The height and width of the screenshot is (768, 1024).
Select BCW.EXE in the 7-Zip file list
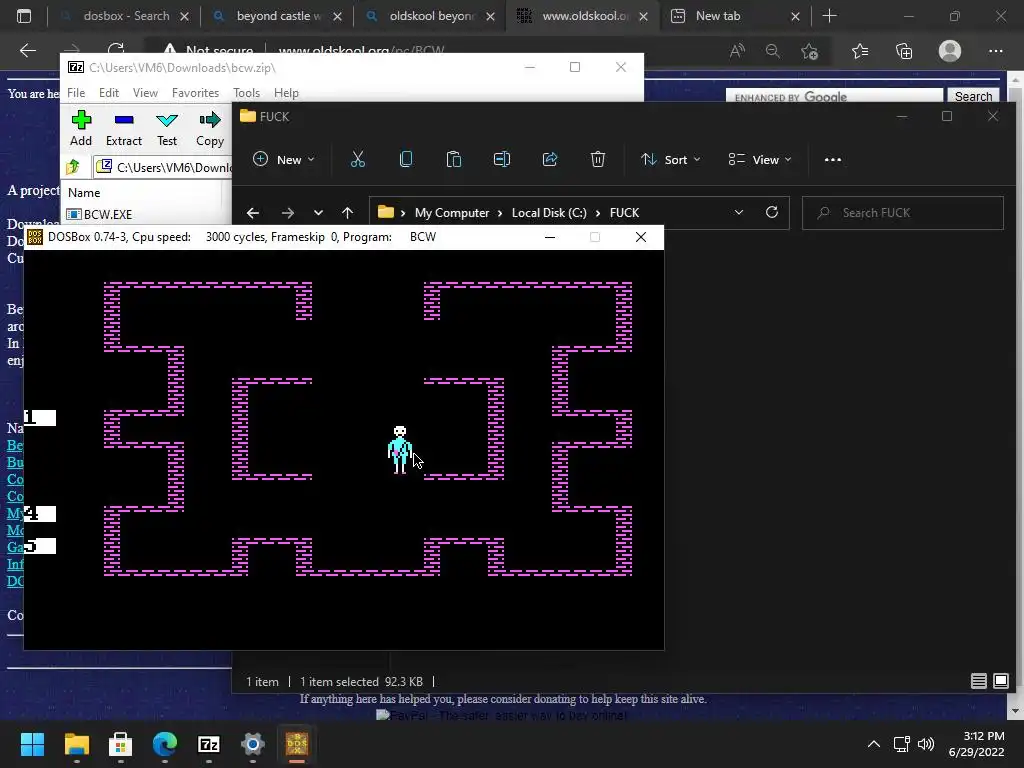(x=100, y=214)
